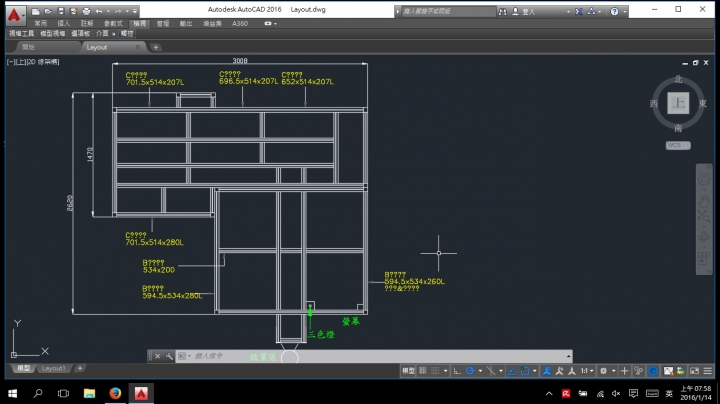Toggle 2D object snap in status bar
Viewport: 720px width, 404px height.
tap(524, 370)
